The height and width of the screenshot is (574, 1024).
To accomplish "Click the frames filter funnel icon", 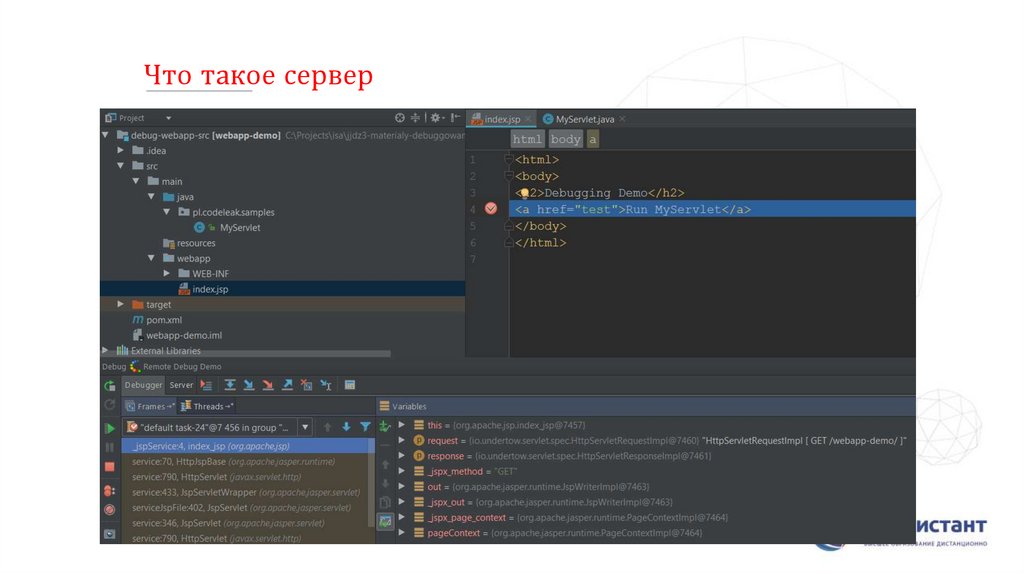I will pyautogui.click(x=365, y=427).
